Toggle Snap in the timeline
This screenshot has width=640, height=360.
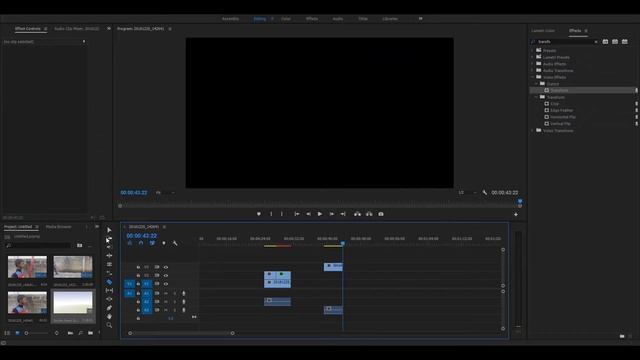(141, 243)
